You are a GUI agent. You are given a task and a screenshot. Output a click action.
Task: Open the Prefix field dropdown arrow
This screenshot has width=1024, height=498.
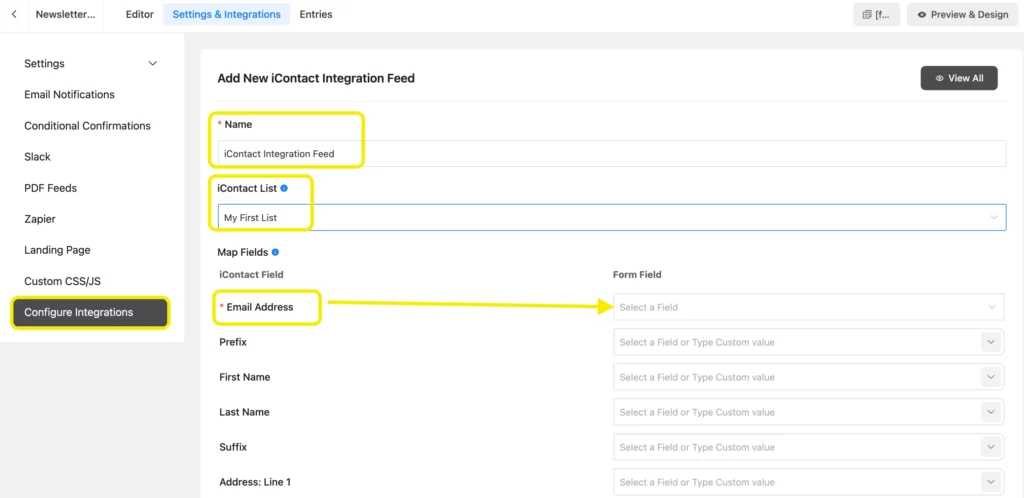pos(991,342)
